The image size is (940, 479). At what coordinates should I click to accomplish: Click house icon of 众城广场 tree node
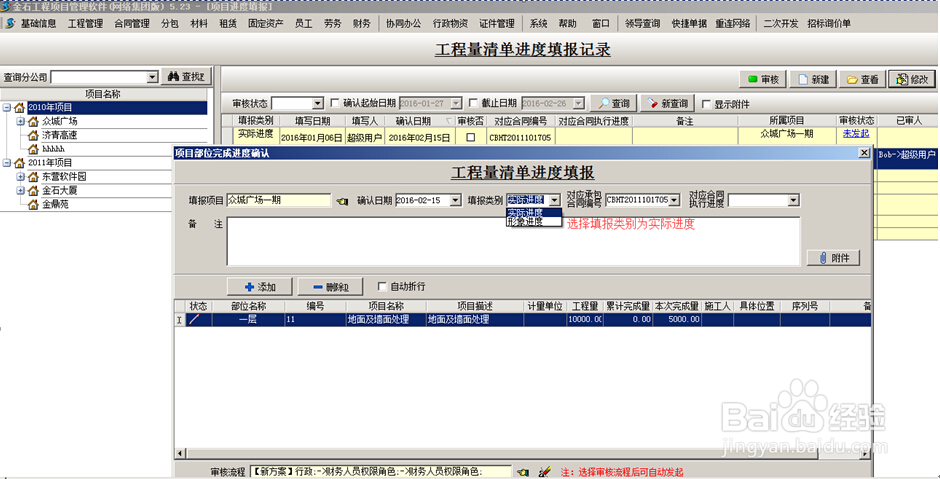tap(34, 122)
